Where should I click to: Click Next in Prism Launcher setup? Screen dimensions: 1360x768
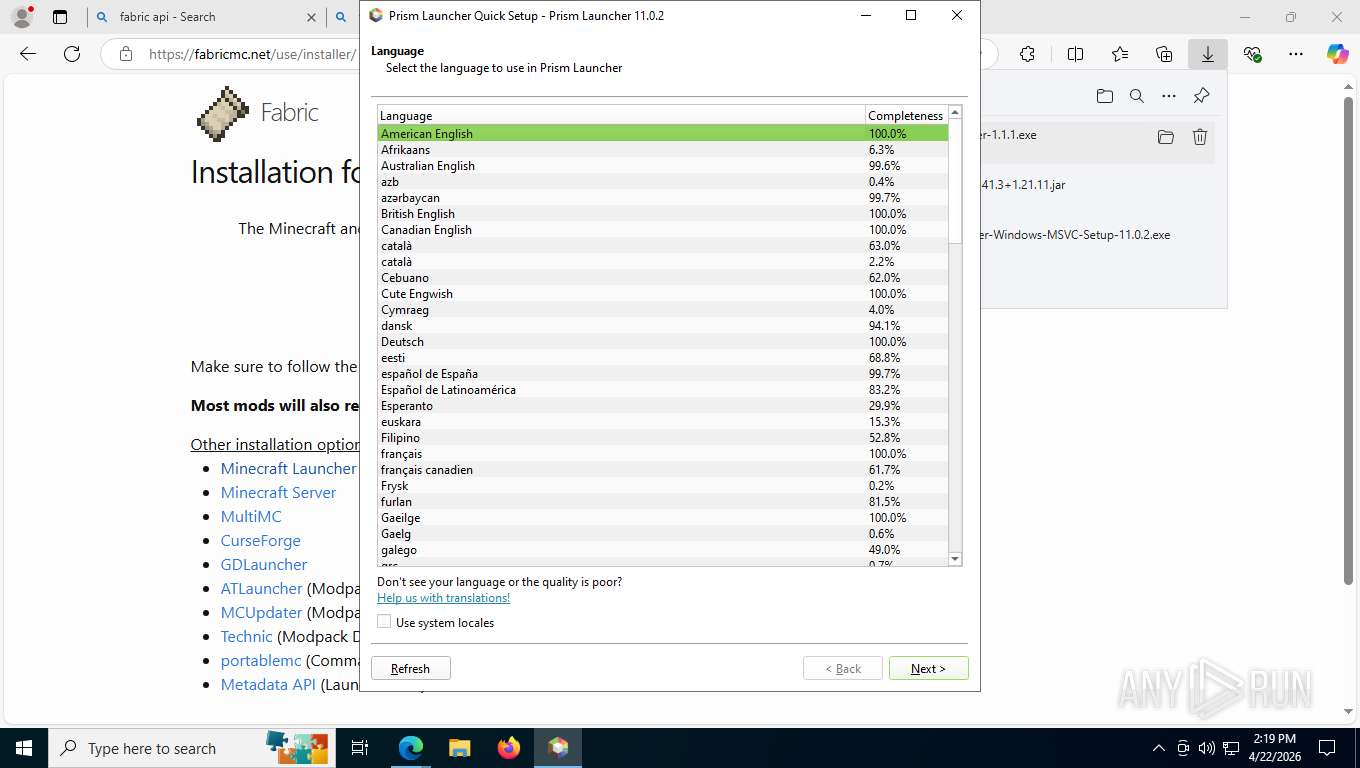pos(928,668)
